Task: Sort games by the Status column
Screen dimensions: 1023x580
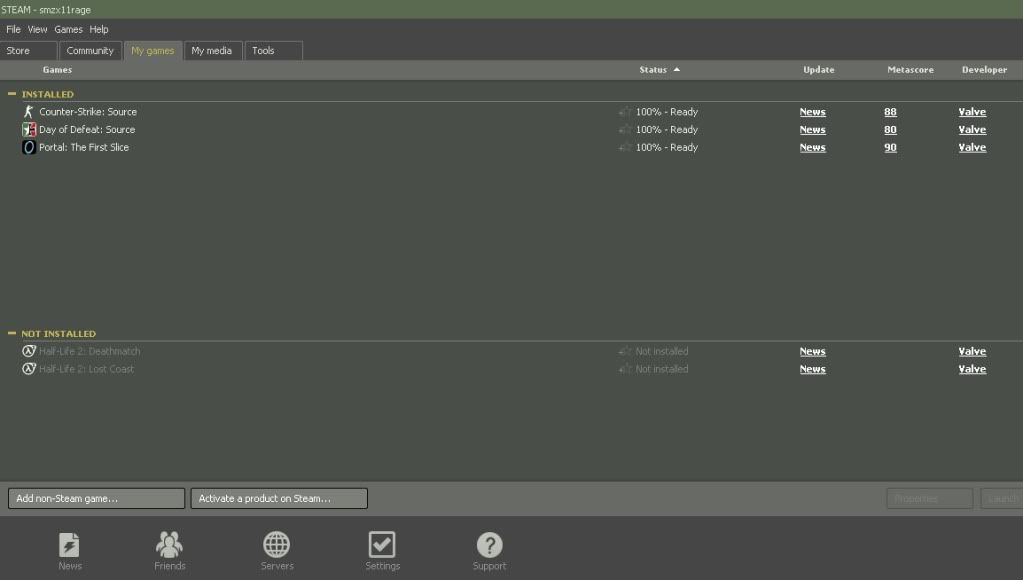Action: tap(660, 70)
